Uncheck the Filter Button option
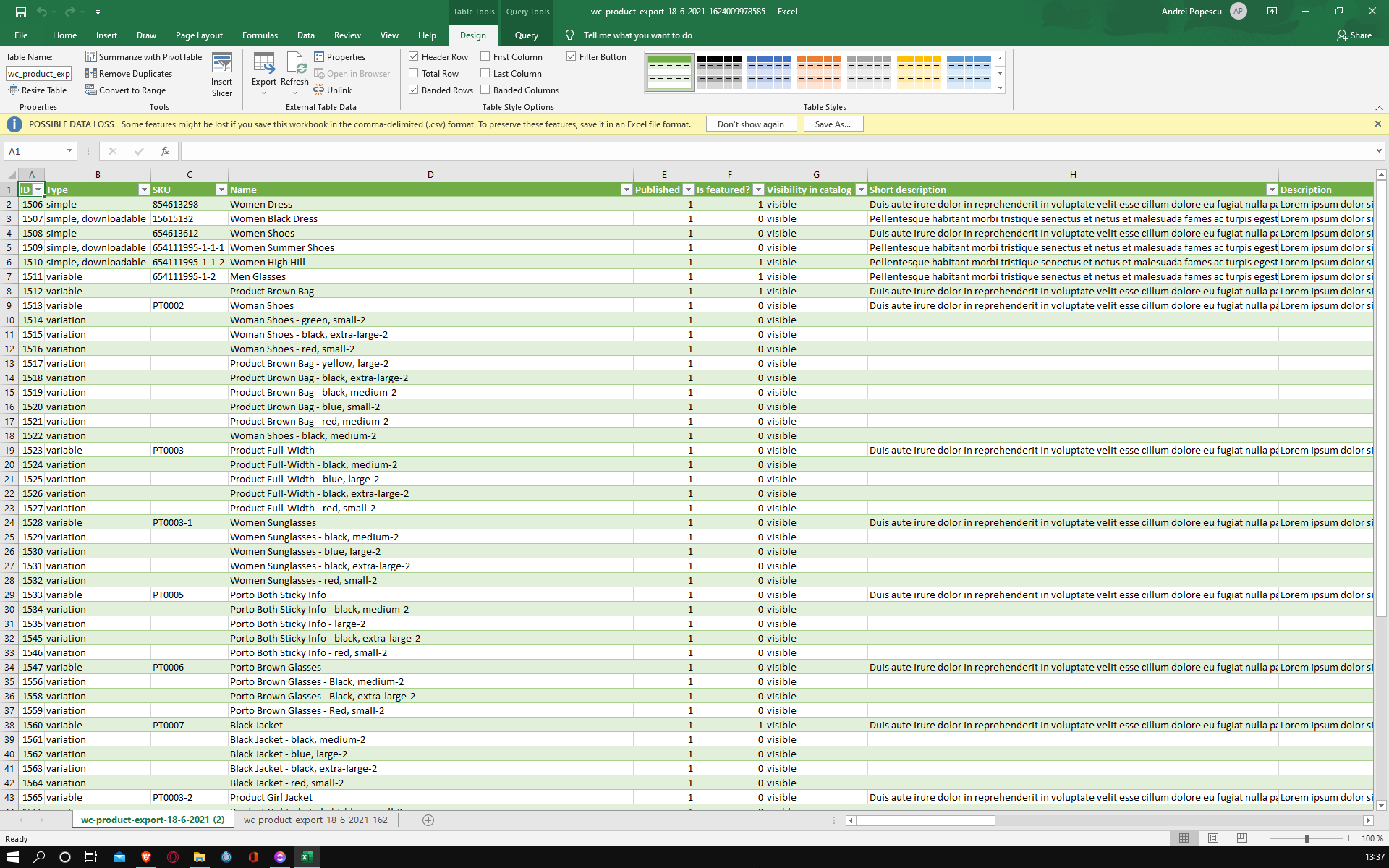 pos(572,56)
